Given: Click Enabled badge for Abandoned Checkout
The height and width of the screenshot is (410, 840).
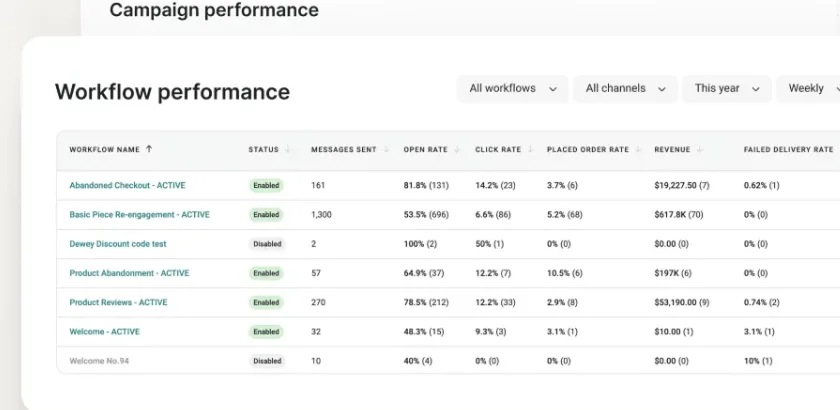Looking at the screenshot, I should click(x=266, y=185).
